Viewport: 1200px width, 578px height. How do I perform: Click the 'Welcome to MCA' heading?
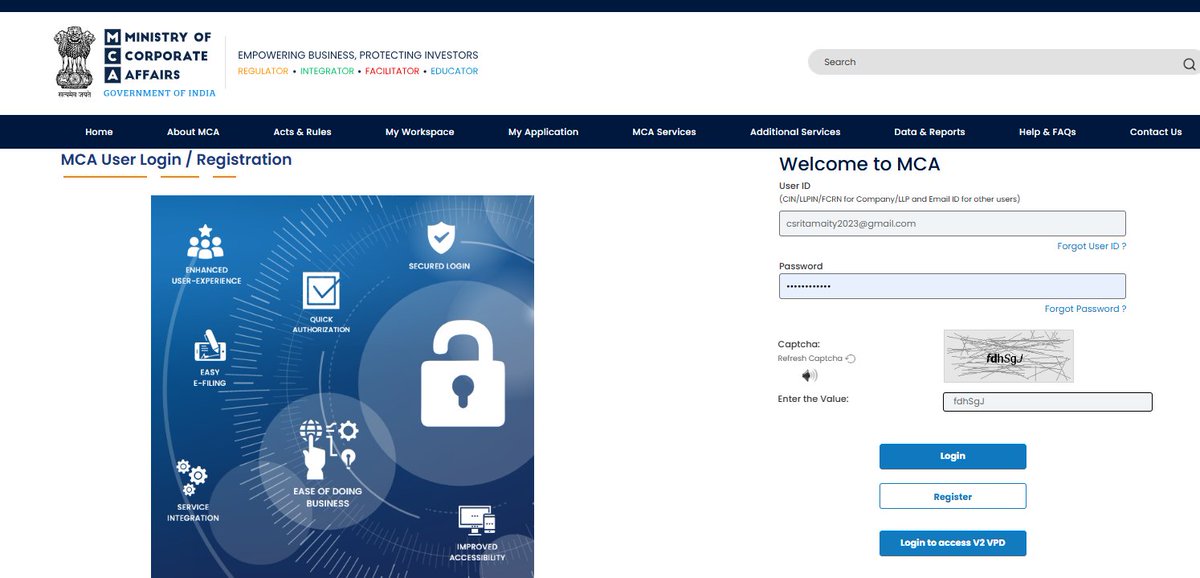click(859, 164)
